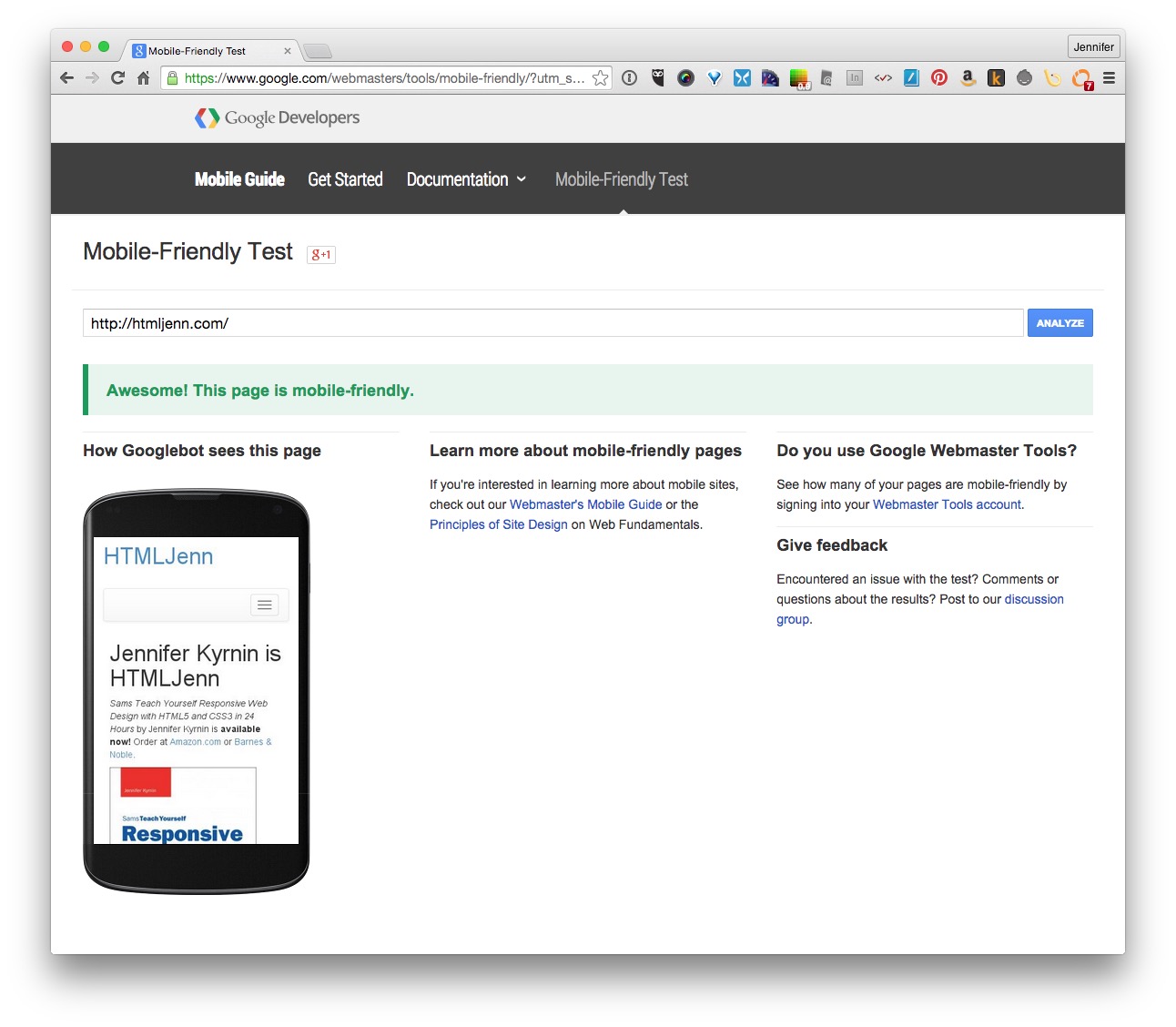1176x1027 pixels.
Task: Open the browser home page icon
Action: 143,78
